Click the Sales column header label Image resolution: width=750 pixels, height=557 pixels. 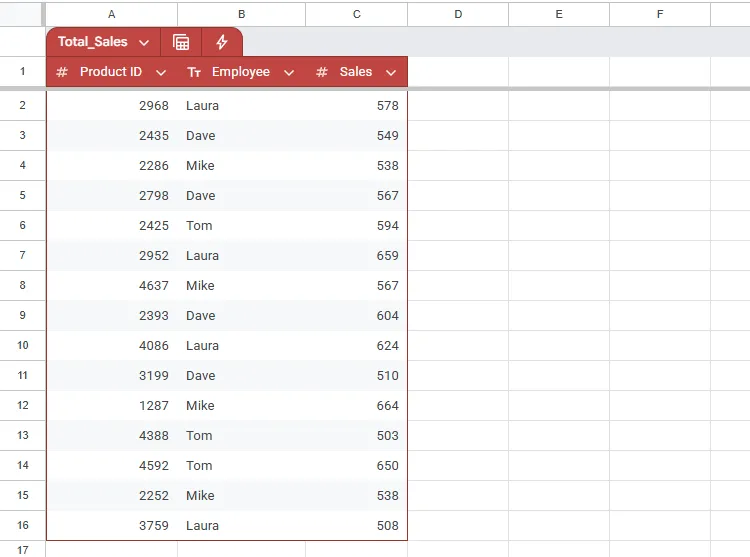(x=355, y=72)
